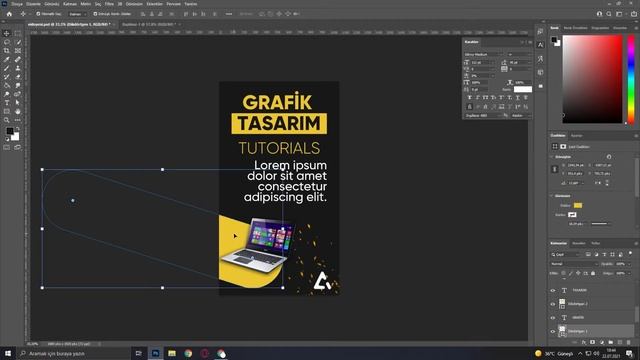
Task: Add a layer mask from Layers panel bottom
Action: point(593,342)
